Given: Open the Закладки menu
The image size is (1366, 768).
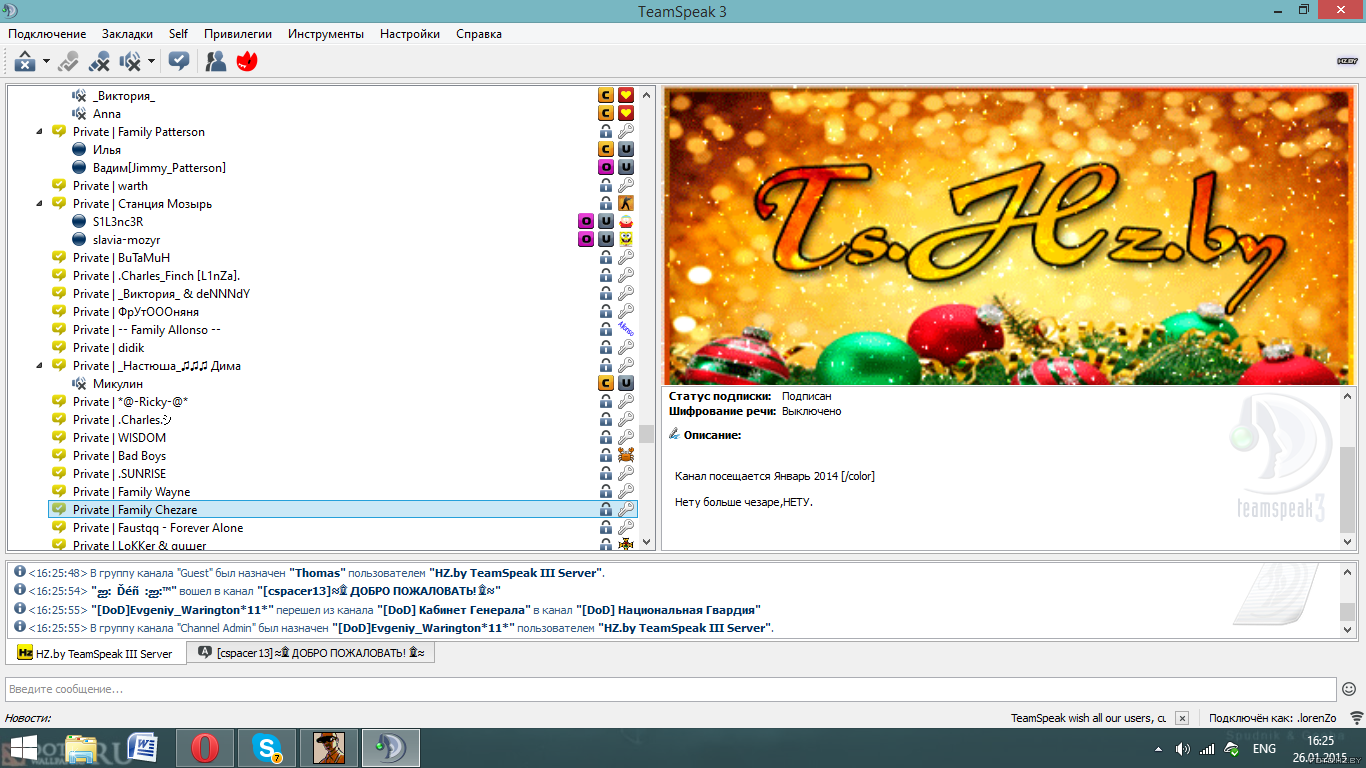Looking at the screenshot, I should click(127, 34).
